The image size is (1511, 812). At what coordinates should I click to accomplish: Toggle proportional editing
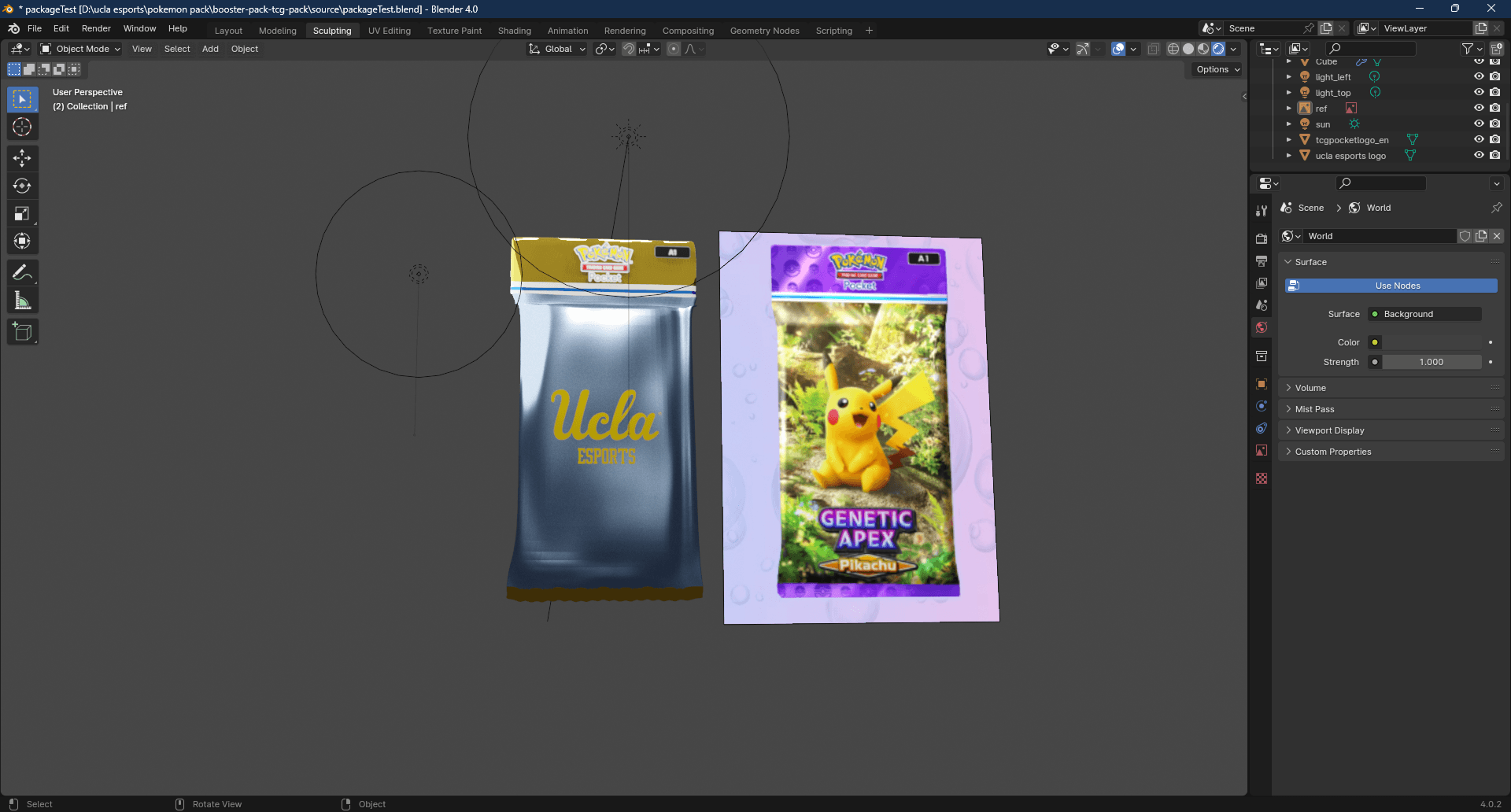click(x=674, y=49)
